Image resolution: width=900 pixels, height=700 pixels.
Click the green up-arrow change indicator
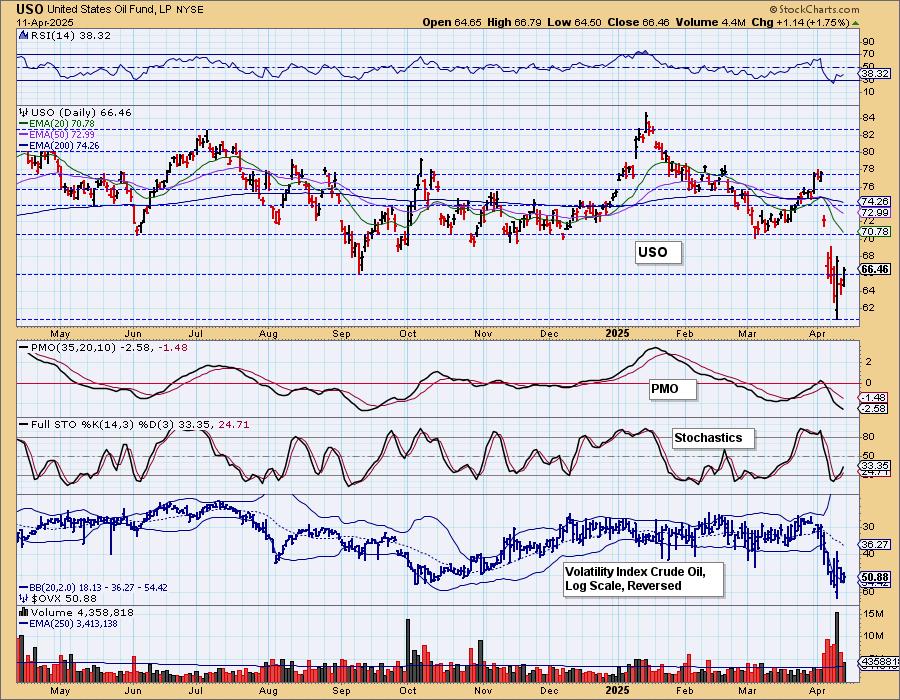tap(856, 23)
